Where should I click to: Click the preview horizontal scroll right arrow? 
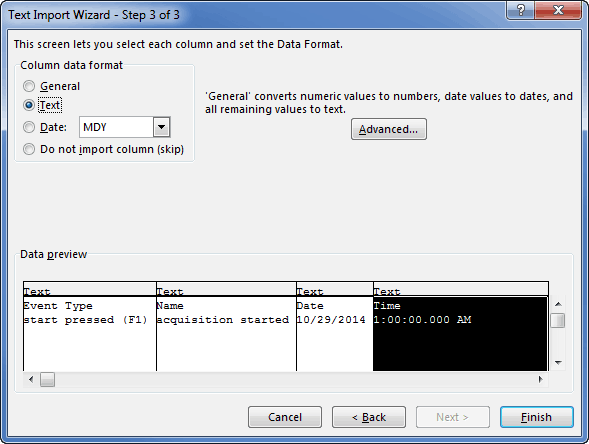click(541, 379)
